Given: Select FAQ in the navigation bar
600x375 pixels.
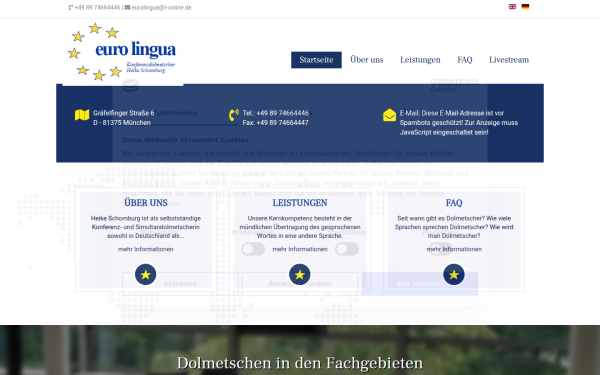Looking at the screenshot, I should click(465, 60).
